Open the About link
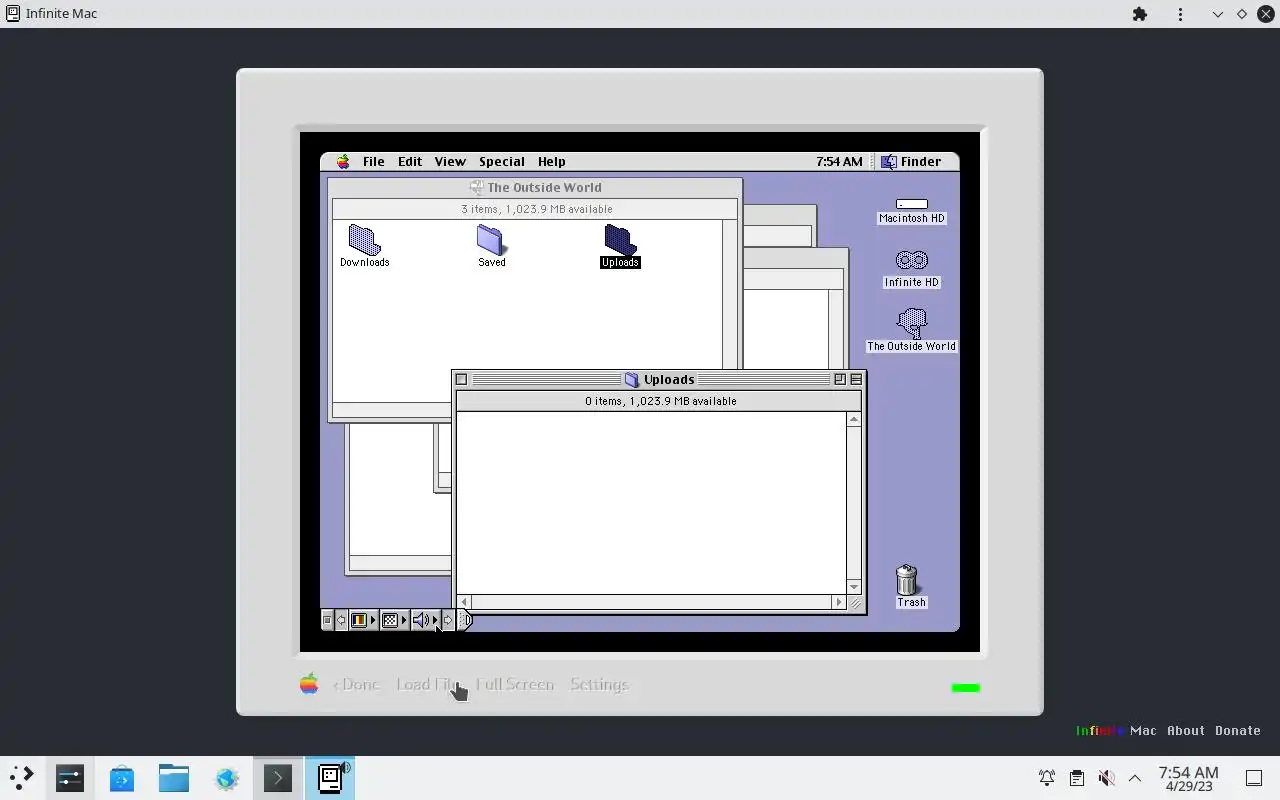The height and width of the screenshot is (800, 1280). 1186,730
